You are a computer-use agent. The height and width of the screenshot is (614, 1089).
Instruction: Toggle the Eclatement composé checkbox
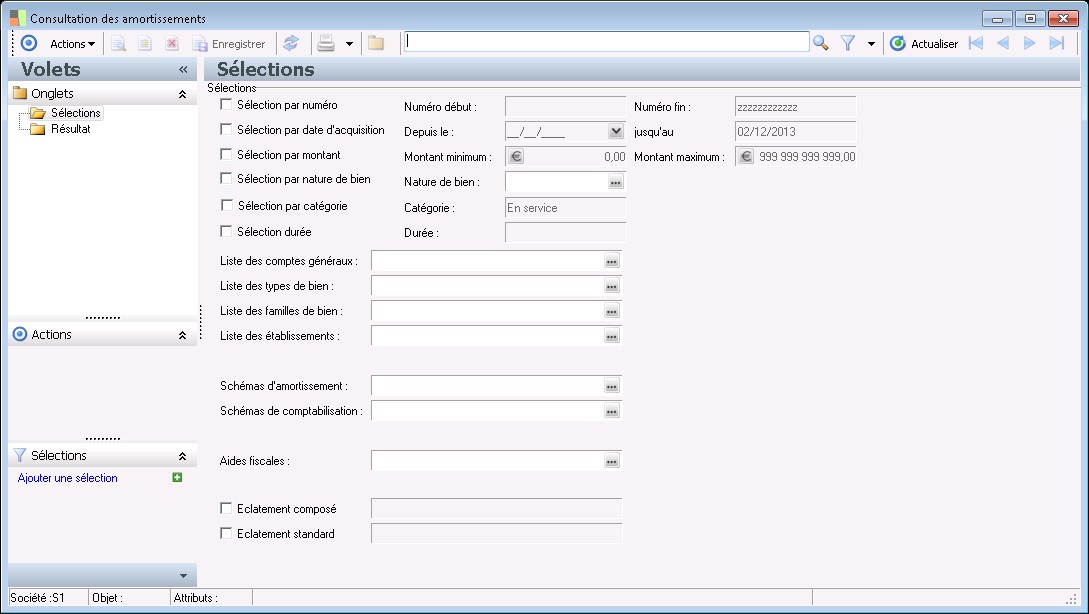tap(226, 509)
